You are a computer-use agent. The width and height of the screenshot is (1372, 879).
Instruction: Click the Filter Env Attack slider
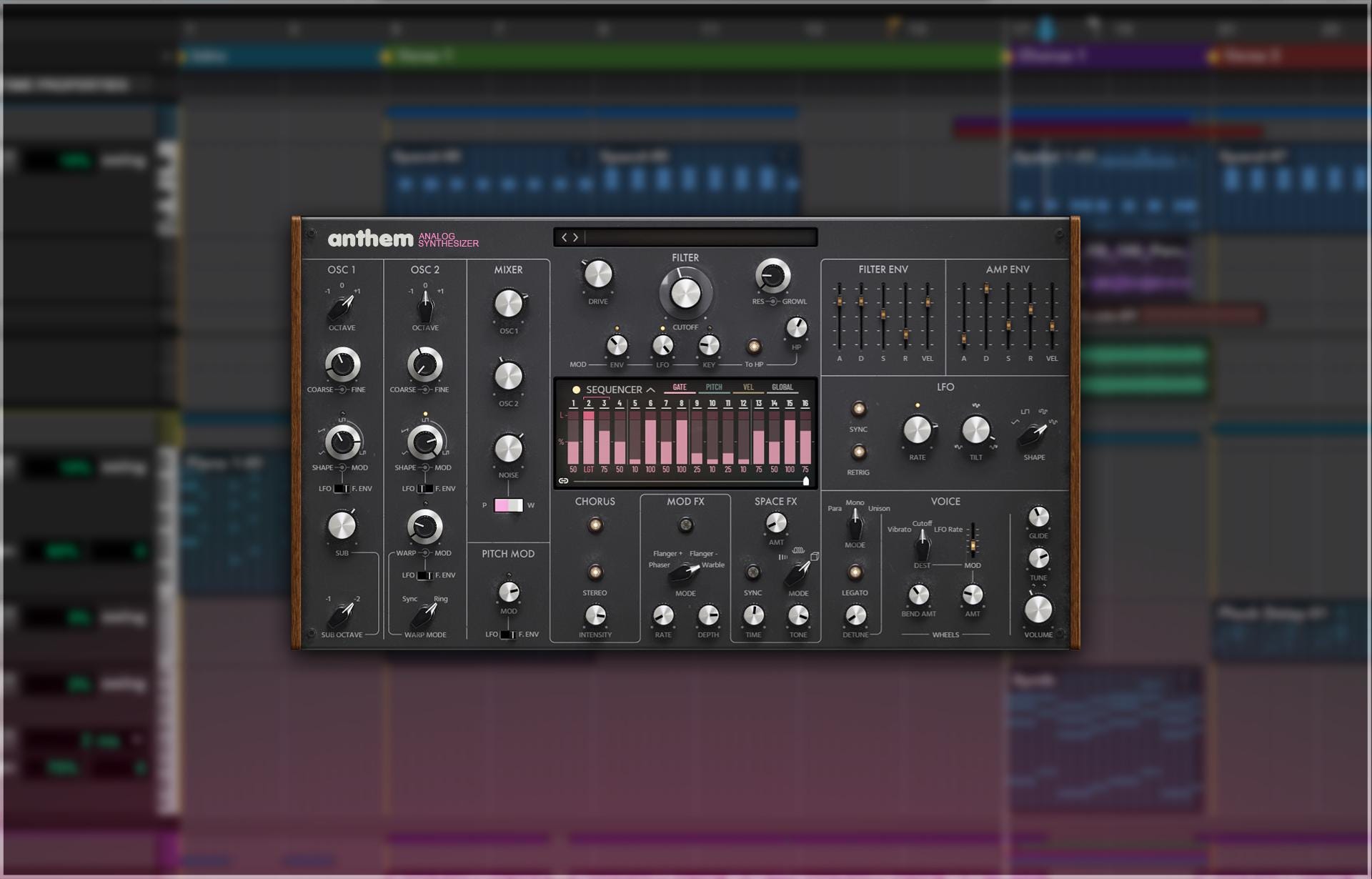click(x=839, y=302)
